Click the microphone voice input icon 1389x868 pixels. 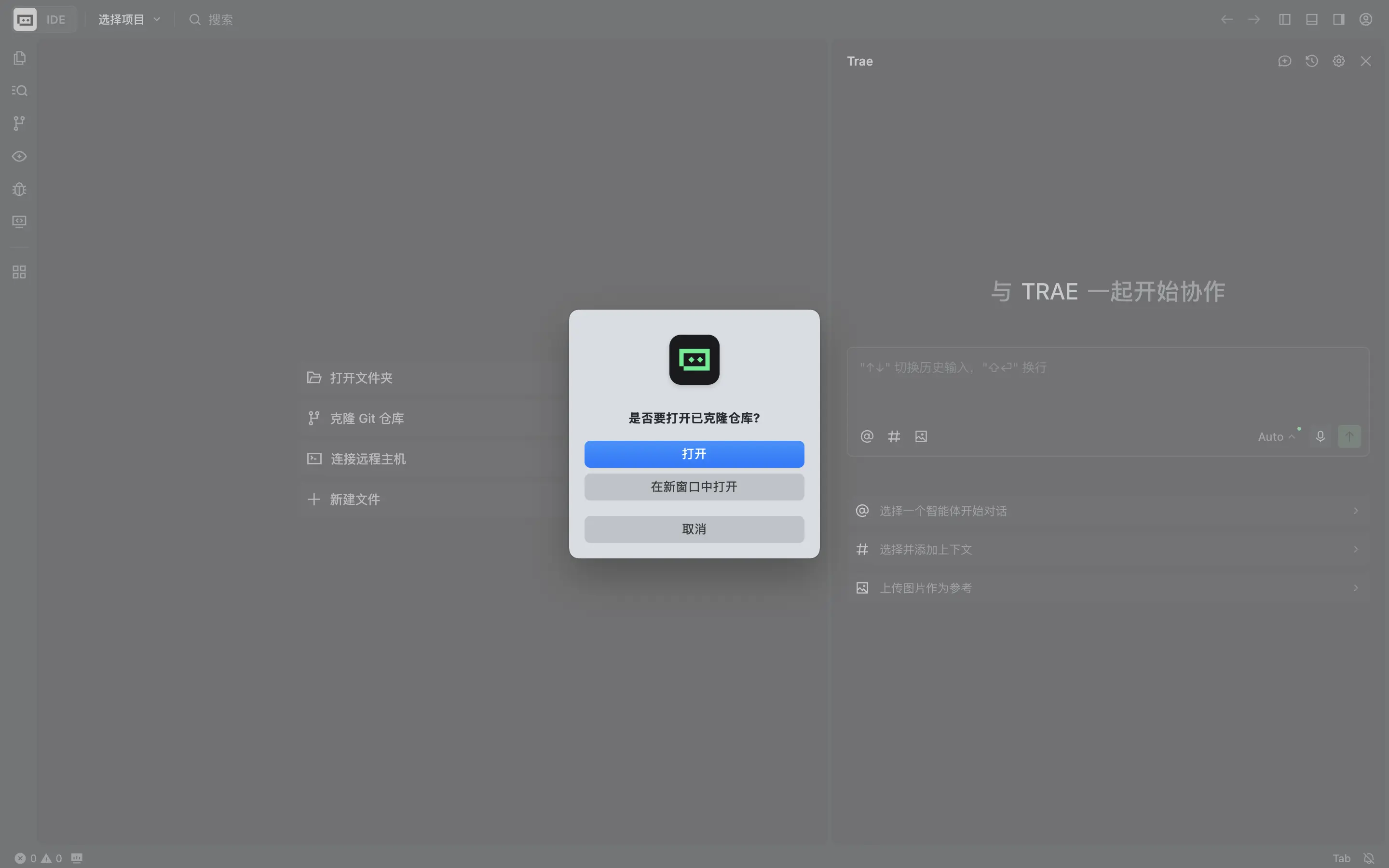tap(1320, 436)
